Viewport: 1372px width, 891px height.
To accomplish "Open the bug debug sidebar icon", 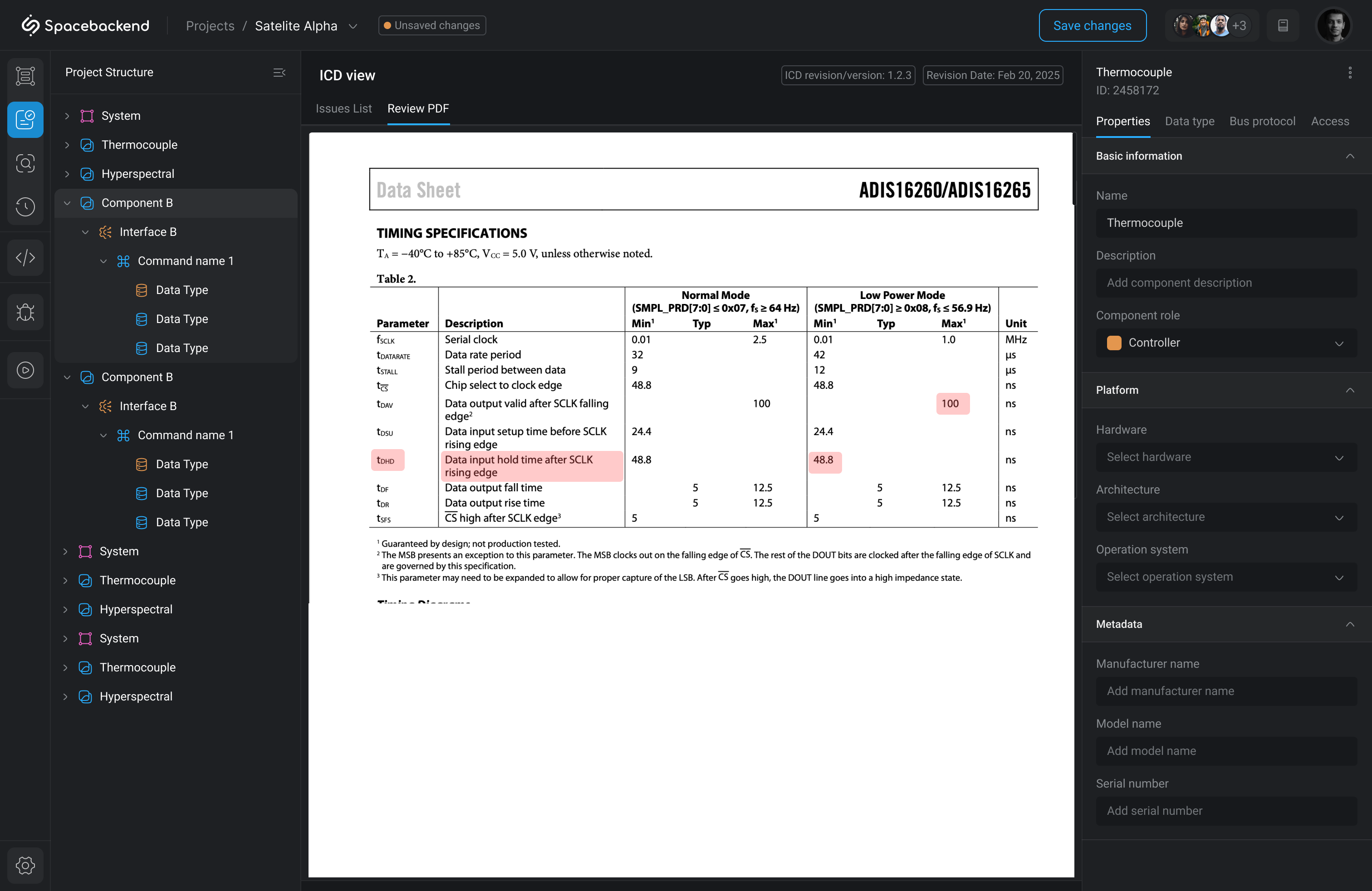I will (x=25, y=313).
